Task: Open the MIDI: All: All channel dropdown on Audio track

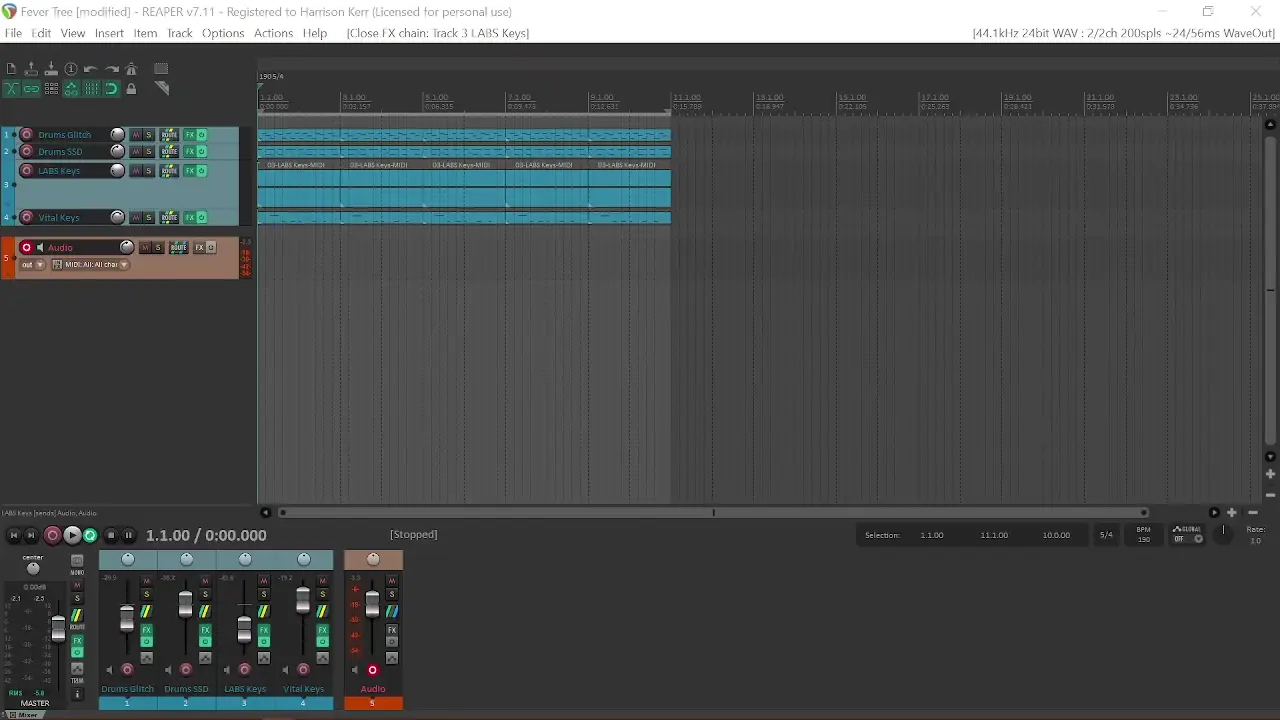Action: tap(90, 264)
